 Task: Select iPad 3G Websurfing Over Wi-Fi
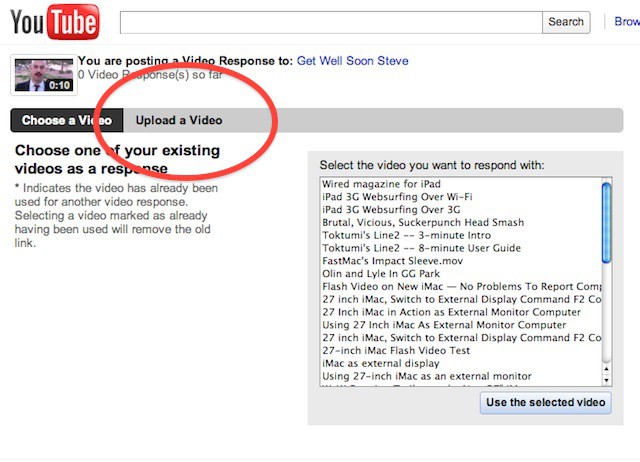coord(460,197)
